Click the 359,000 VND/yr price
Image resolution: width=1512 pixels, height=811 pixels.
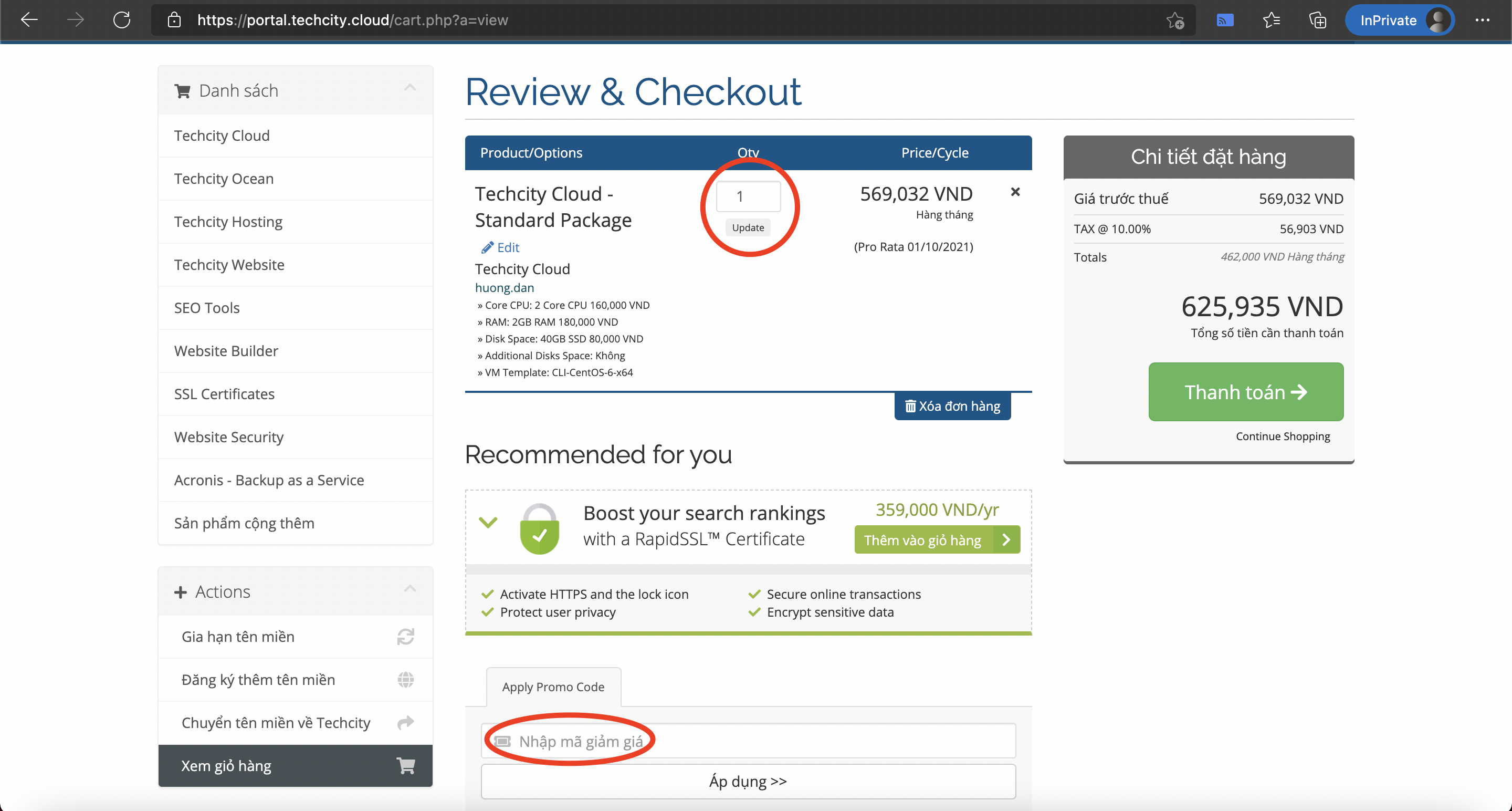click(937, 509)
